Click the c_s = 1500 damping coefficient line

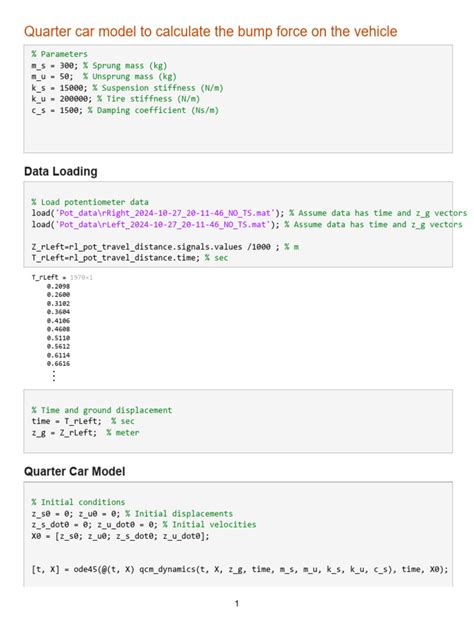pyautogui.click(x=125, y=110)
